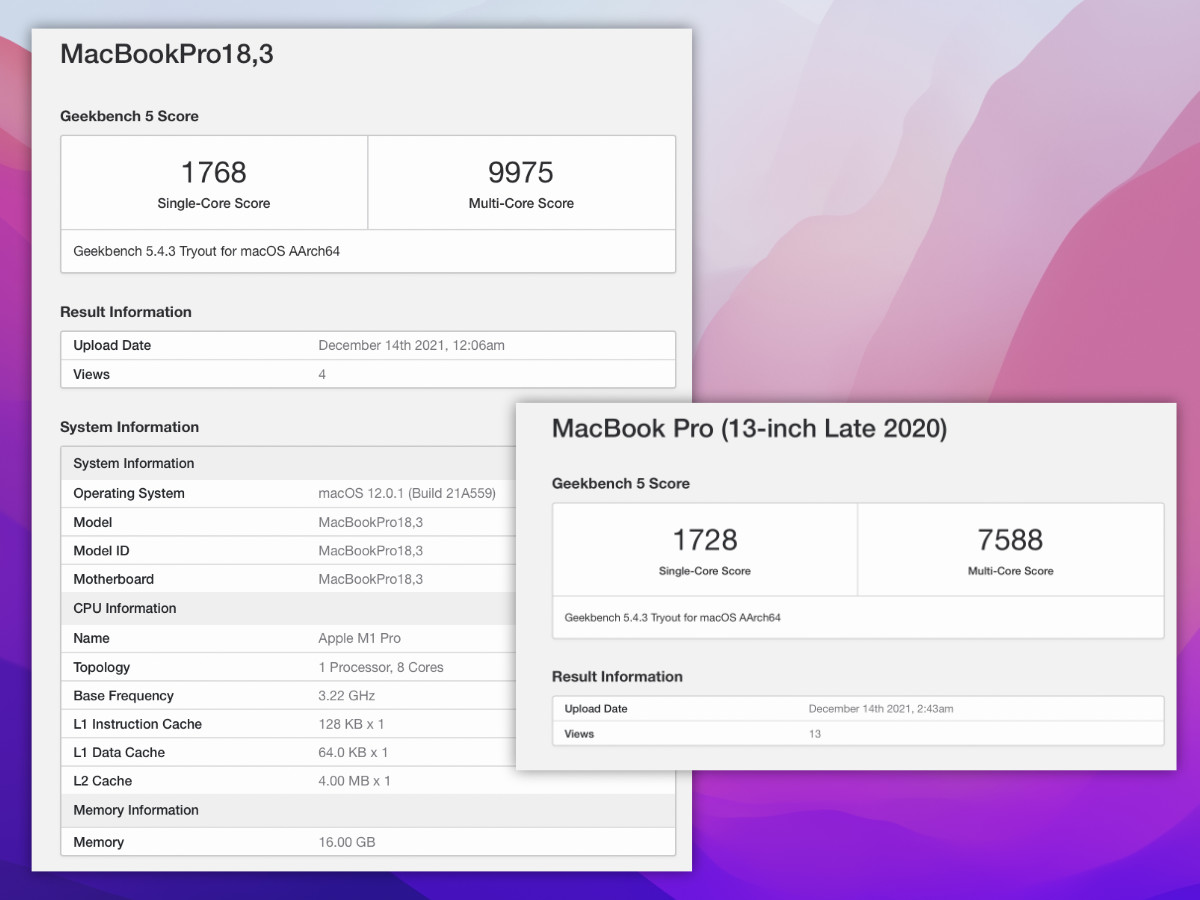Viewport: 1200px width, 900px height.
Task: Click the Model ID row value
Action: point(370,551)
